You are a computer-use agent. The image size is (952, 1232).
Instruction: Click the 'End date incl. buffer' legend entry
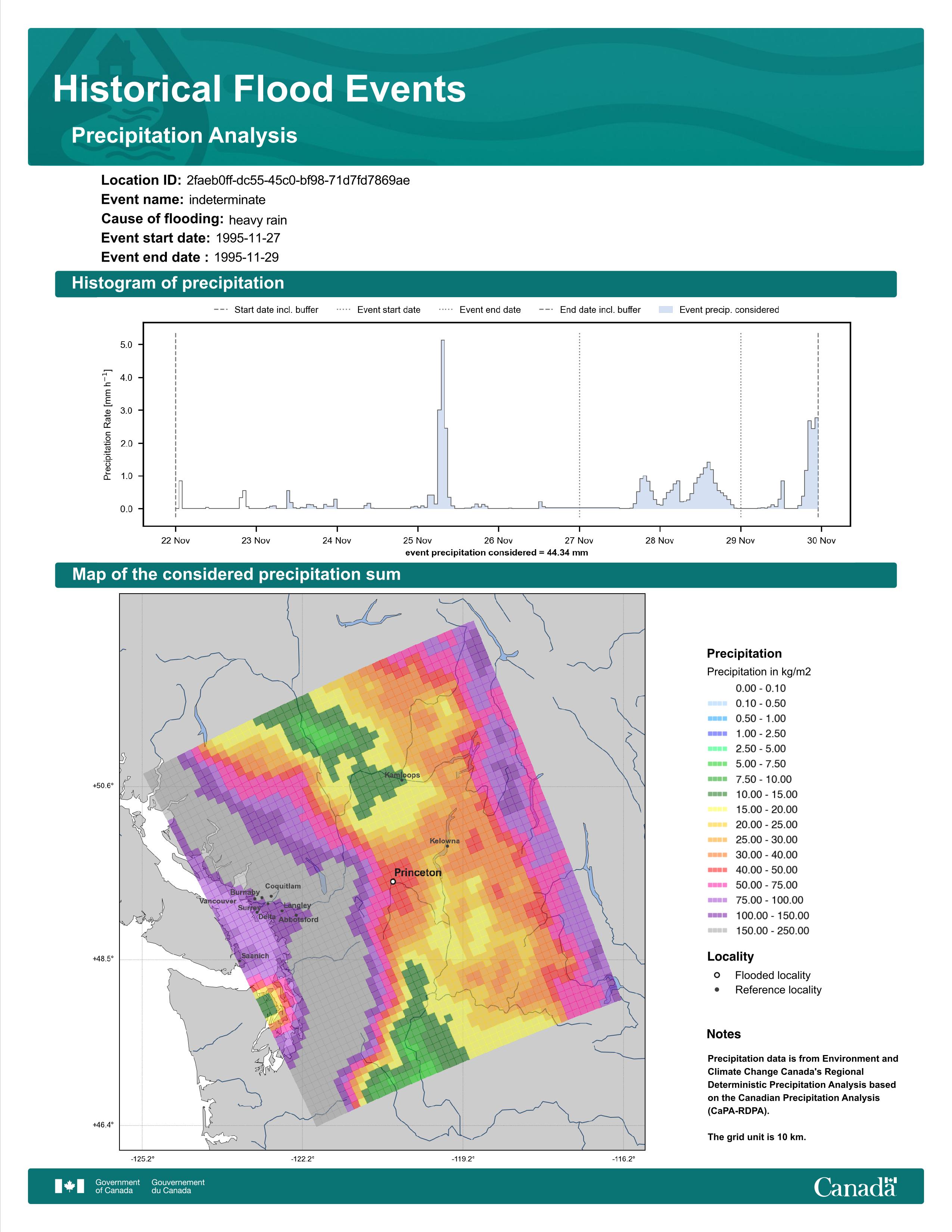click(590, 310)
